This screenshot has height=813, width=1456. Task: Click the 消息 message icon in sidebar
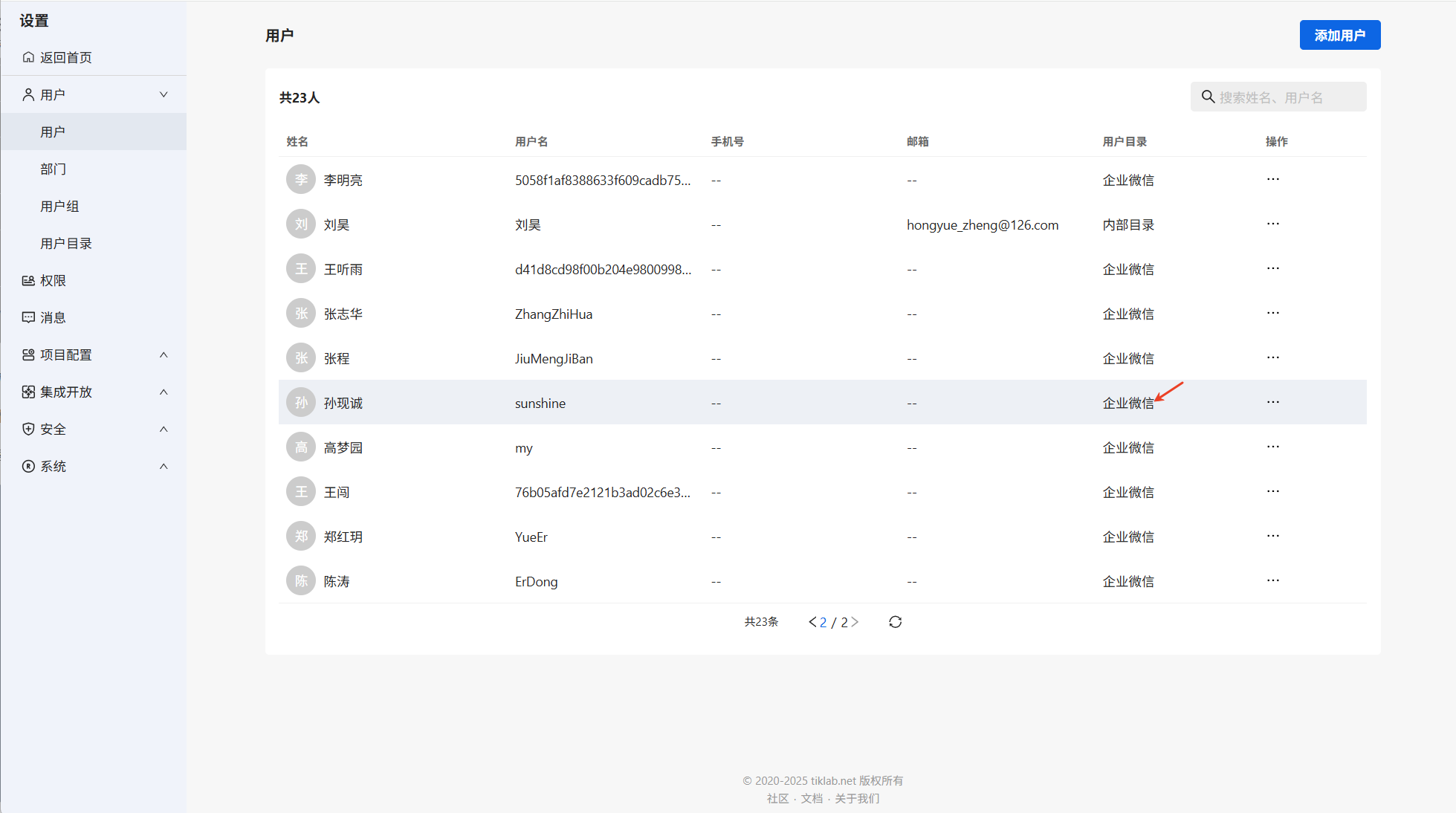tap(28, 317)
